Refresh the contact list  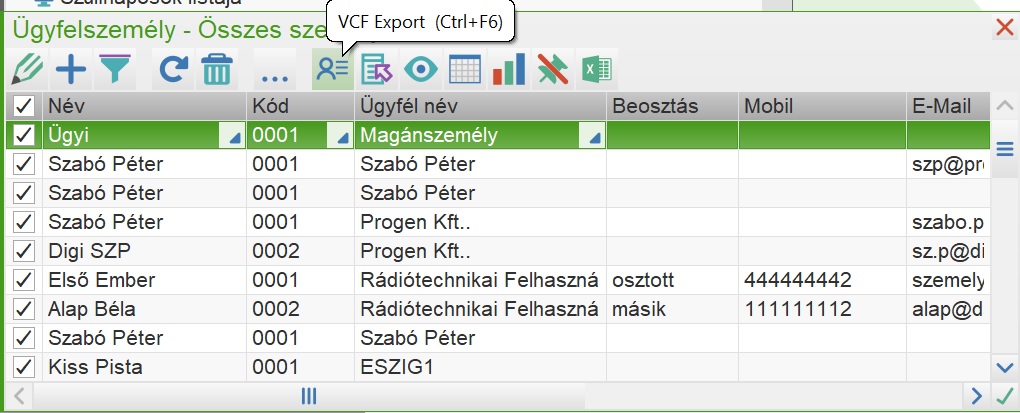point(174,69)
